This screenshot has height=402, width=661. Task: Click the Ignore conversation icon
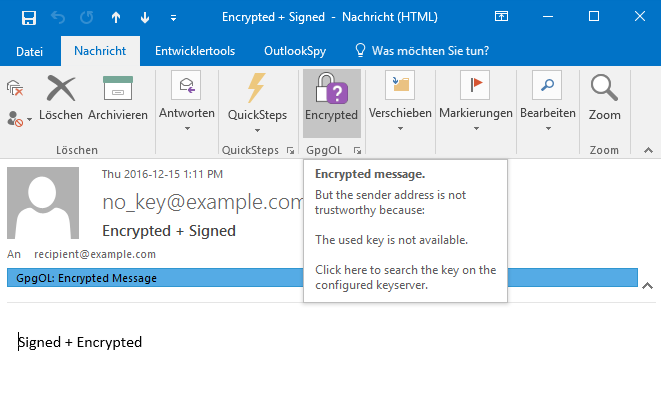[15, 88]
